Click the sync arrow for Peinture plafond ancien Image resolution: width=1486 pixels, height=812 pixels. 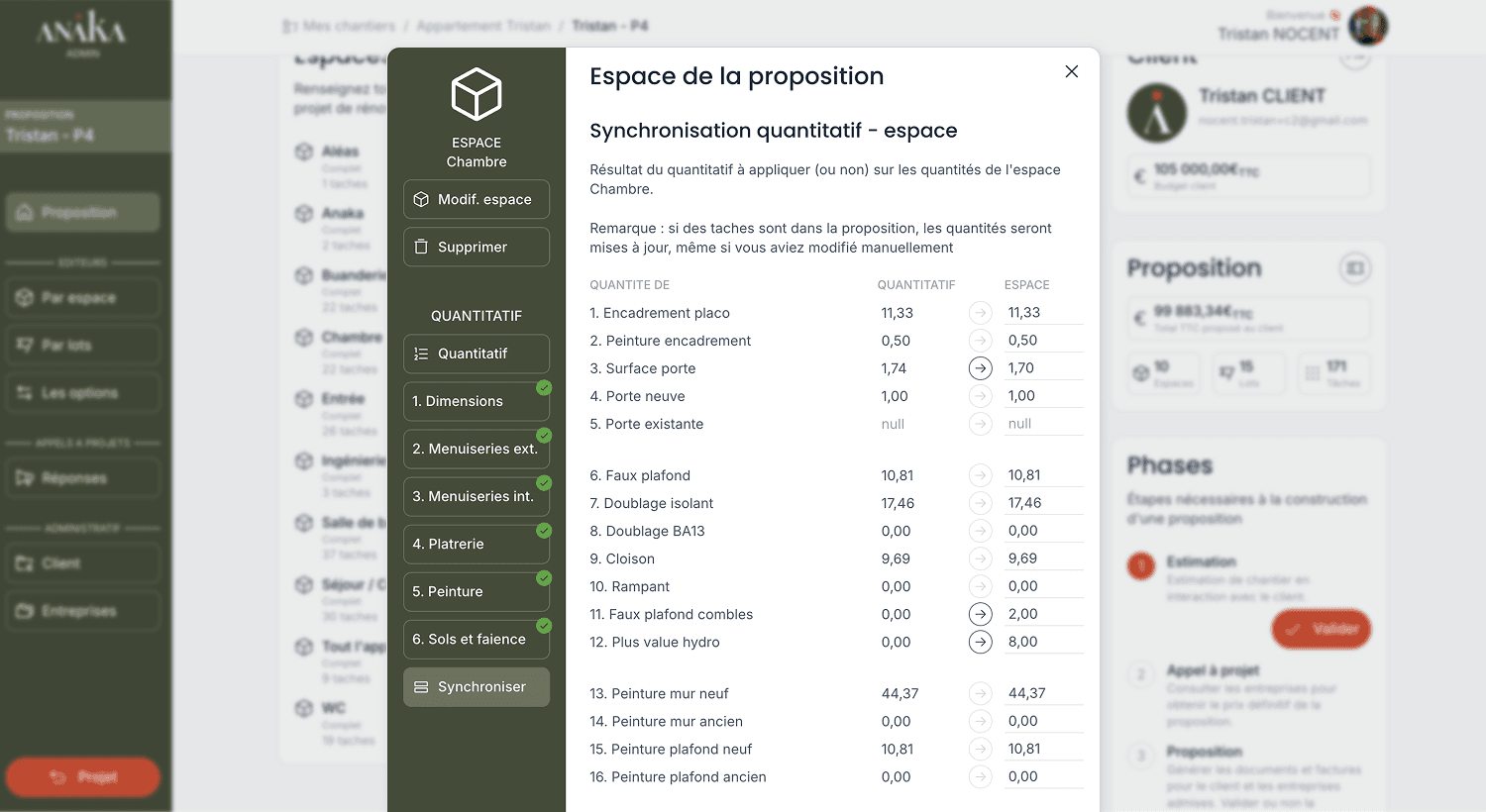[x=981, y=776]
